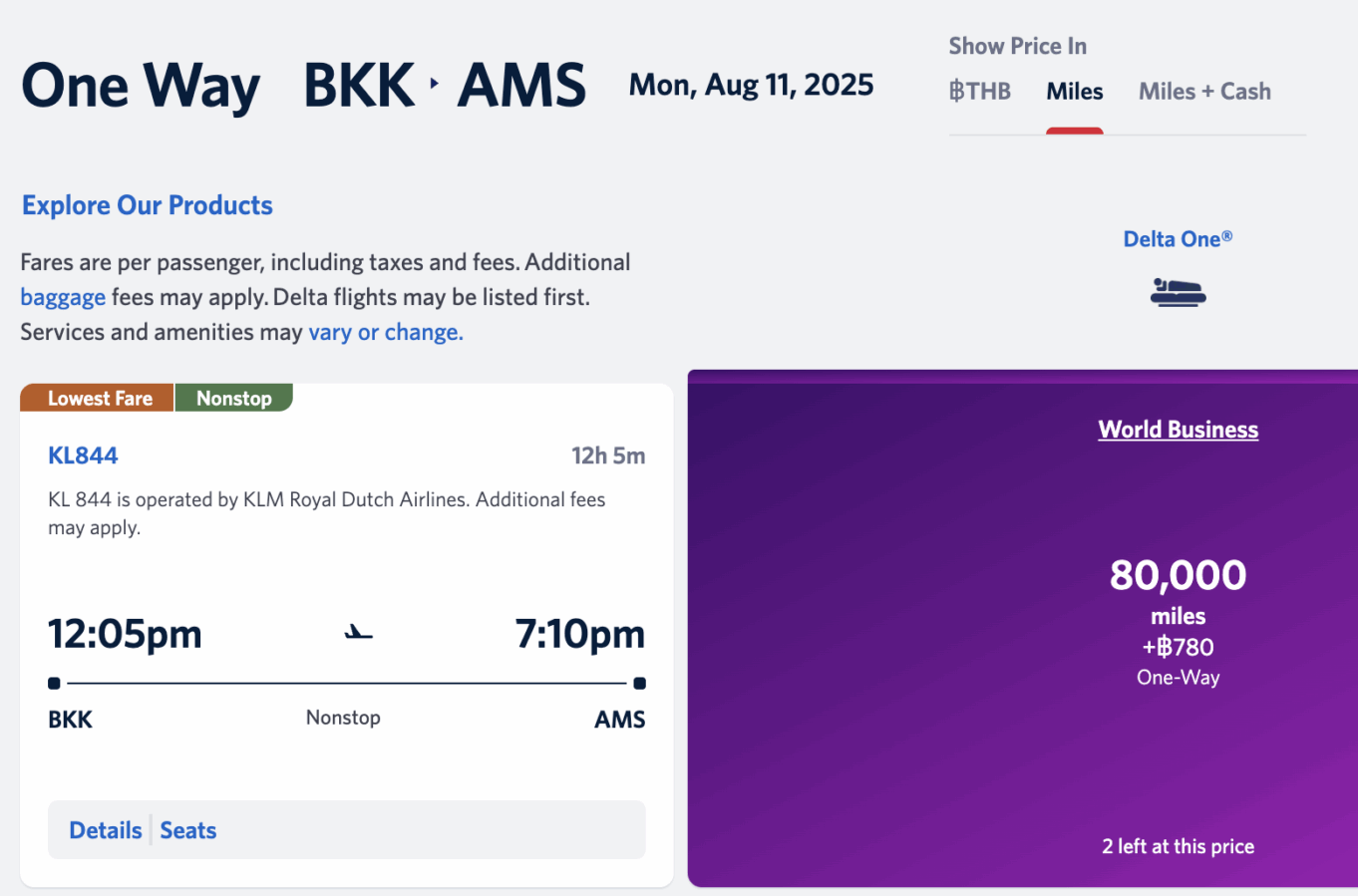
Task: Click the Delta One lie-flat seat icon
Action: tap(1178, 292)
